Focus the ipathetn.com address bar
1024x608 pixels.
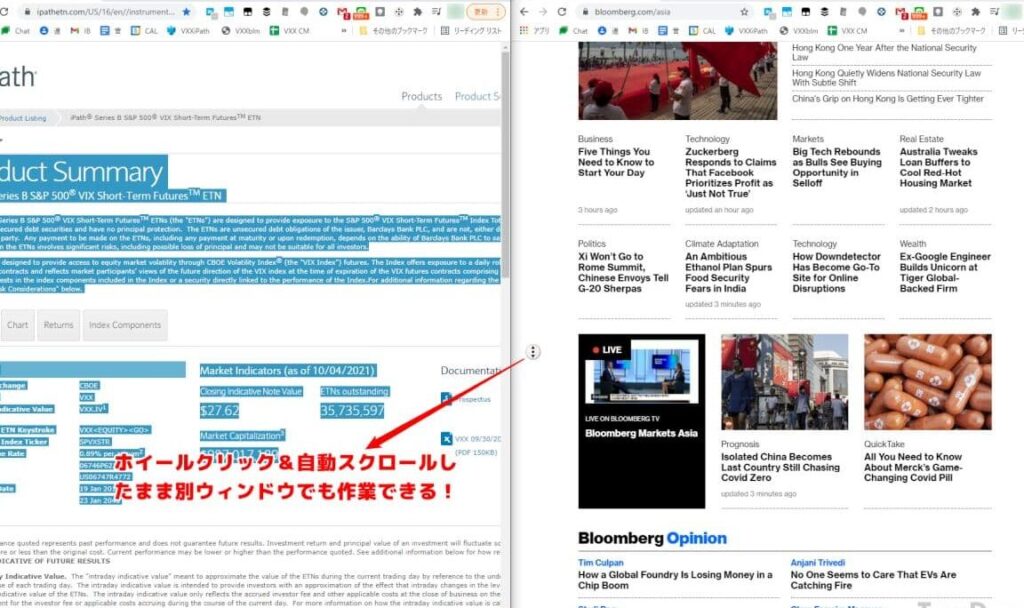(x=104, y=12)
